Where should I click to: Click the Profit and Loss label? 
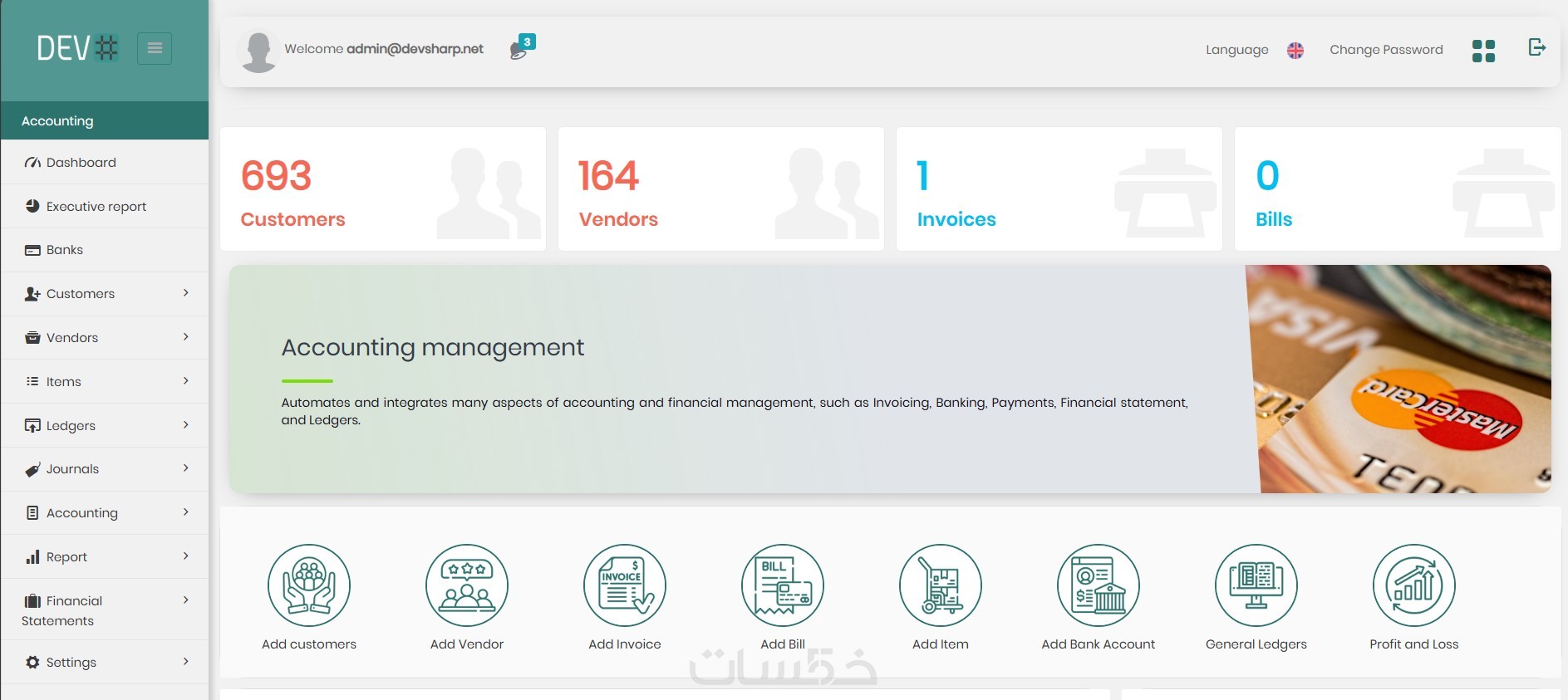click(1414, 644)
